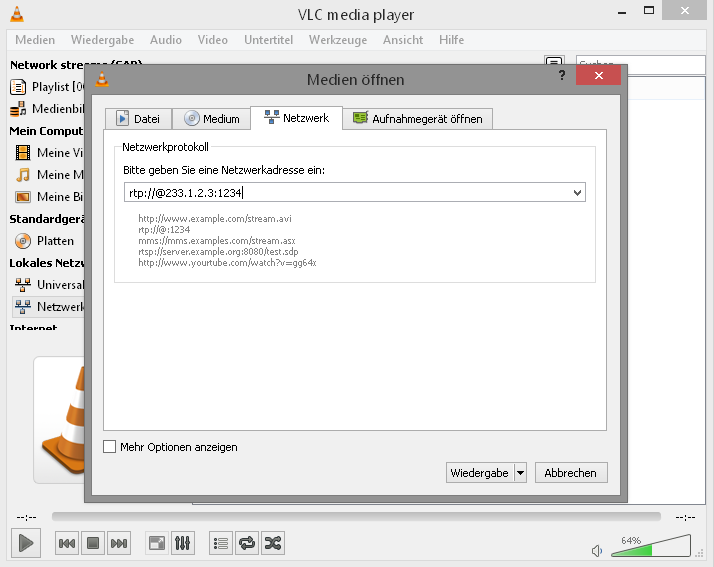This screenshot has width=714, height=567.
Task: Click the VLC cone icon in main title bar
Action: click(17, 14)
